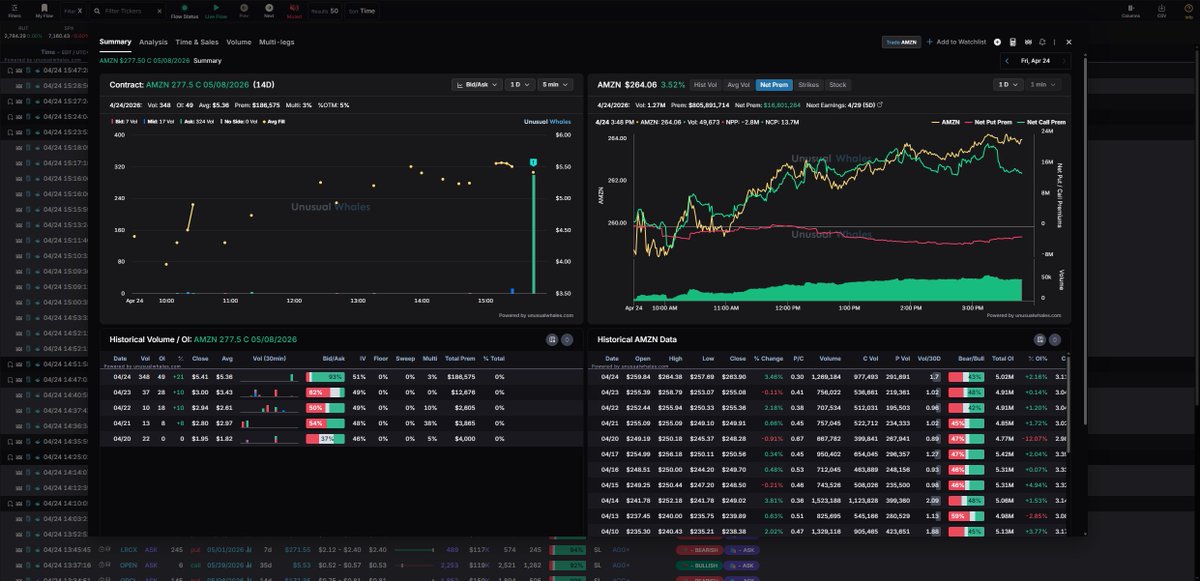
Task: Open Sort Time dropdown
Action: tap(362, 11)
